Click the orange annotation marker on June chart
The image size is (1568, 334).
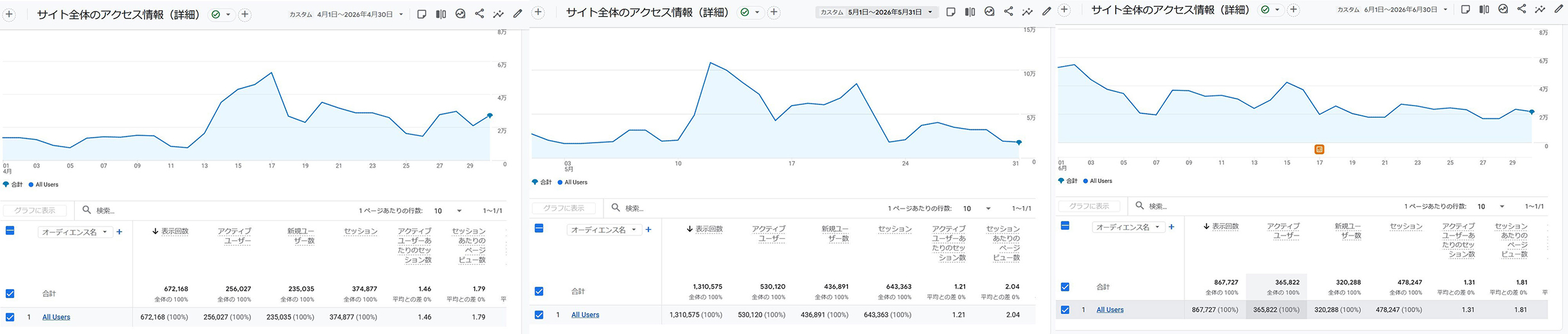coord(1319,149)
